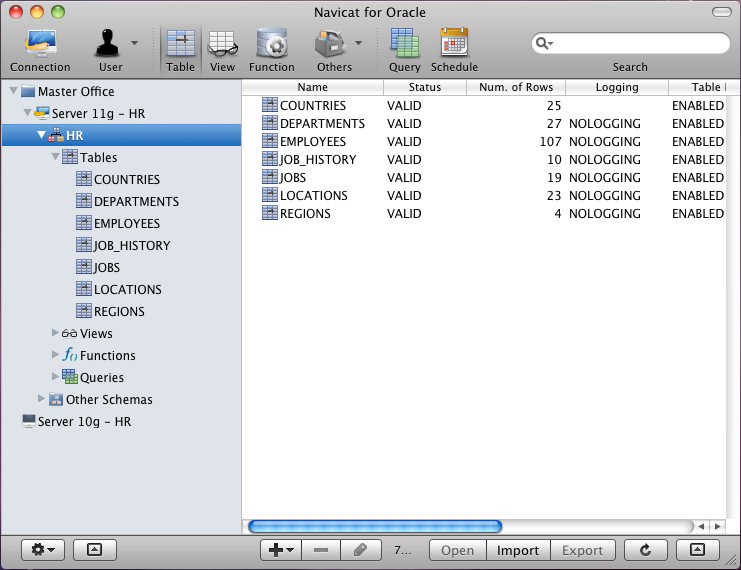Expand the Other Schemas node
The width and height of the screenshot is (741, 570).
click(x=42, y=398)
